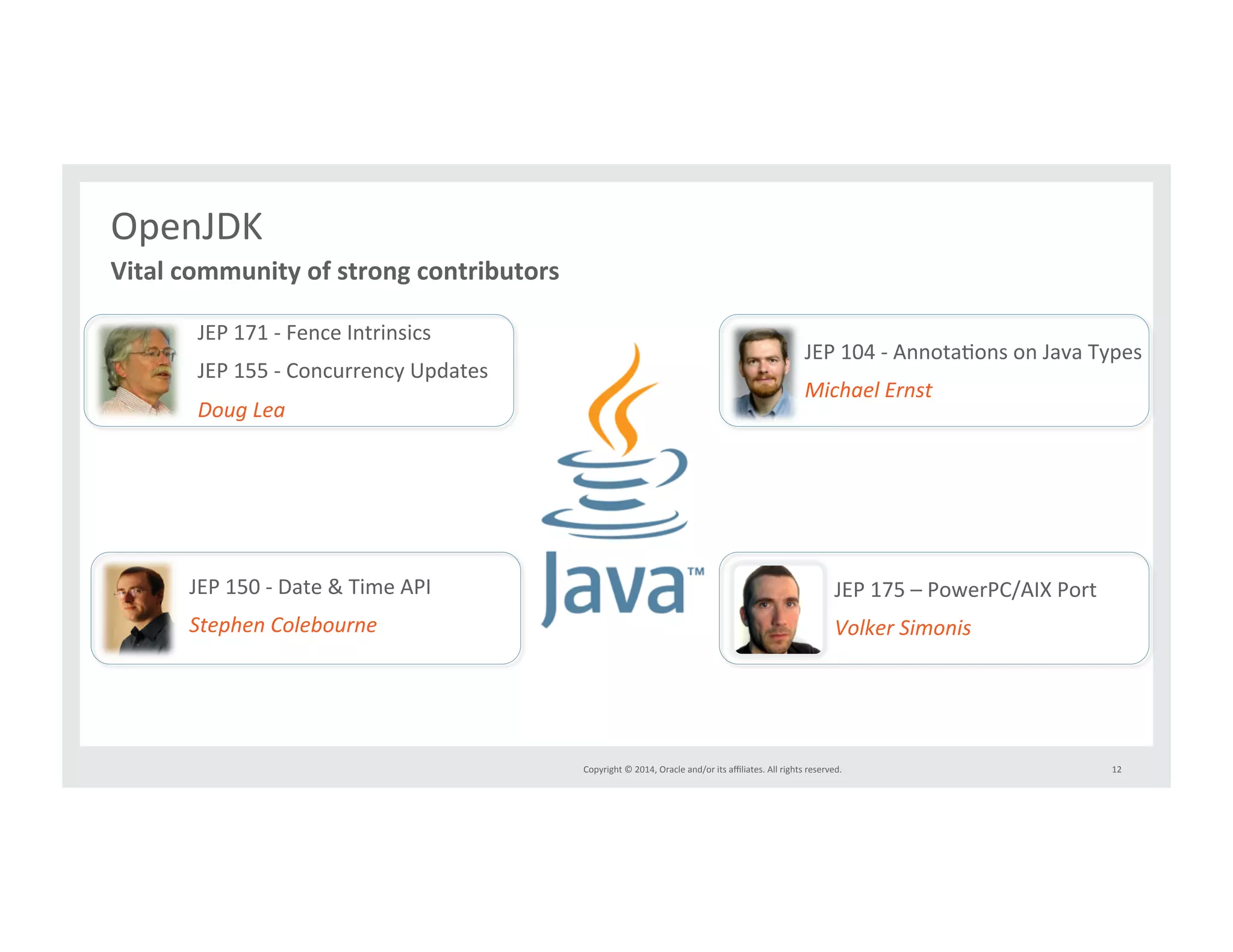Click JEP 104 - Annotations on Java Types
Screen dimensions: 1233x952
[972, 352]
